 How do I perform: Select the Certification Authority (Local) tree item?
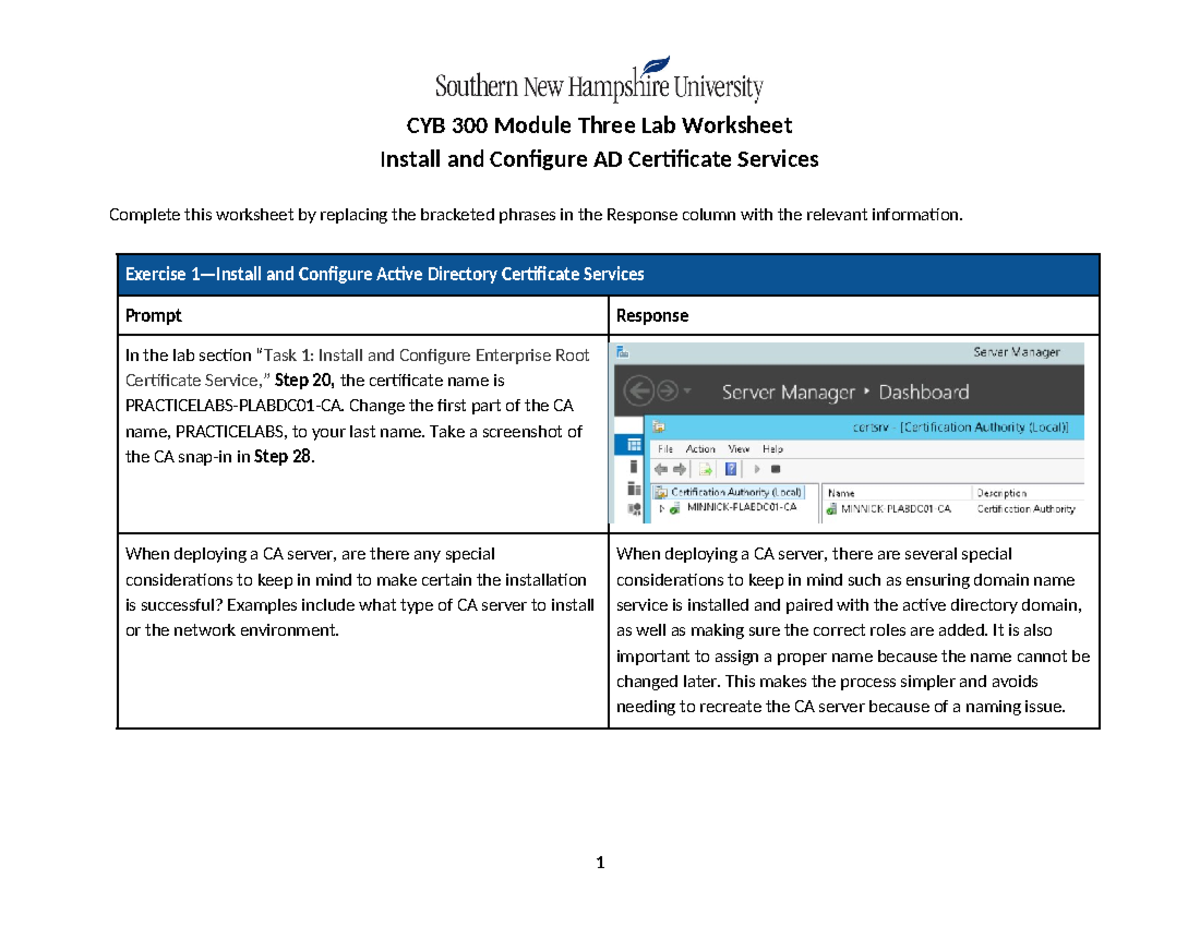tap(735, 492)
